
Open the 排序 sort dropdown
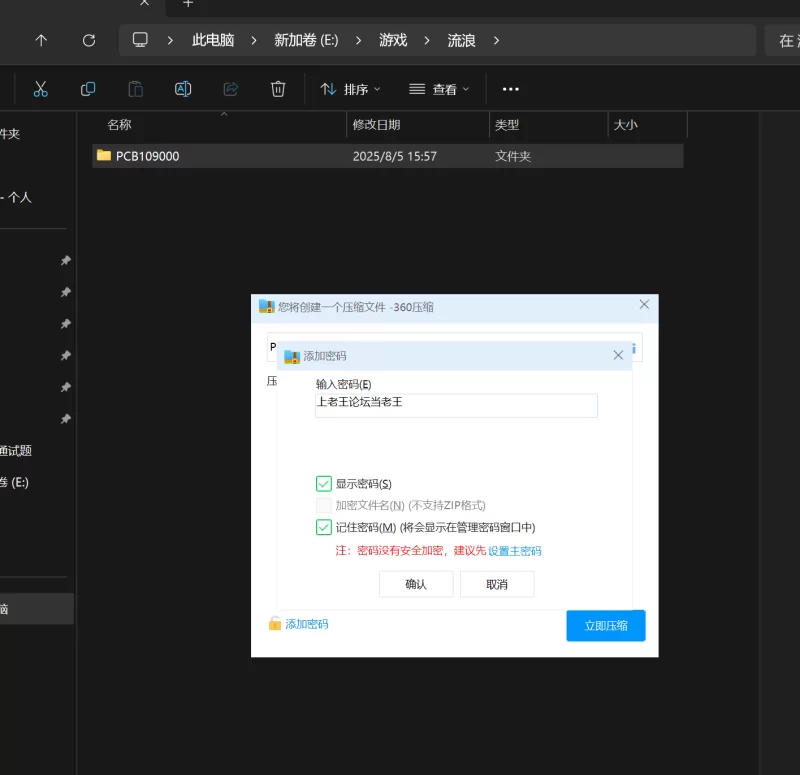[x=350, y=89]
